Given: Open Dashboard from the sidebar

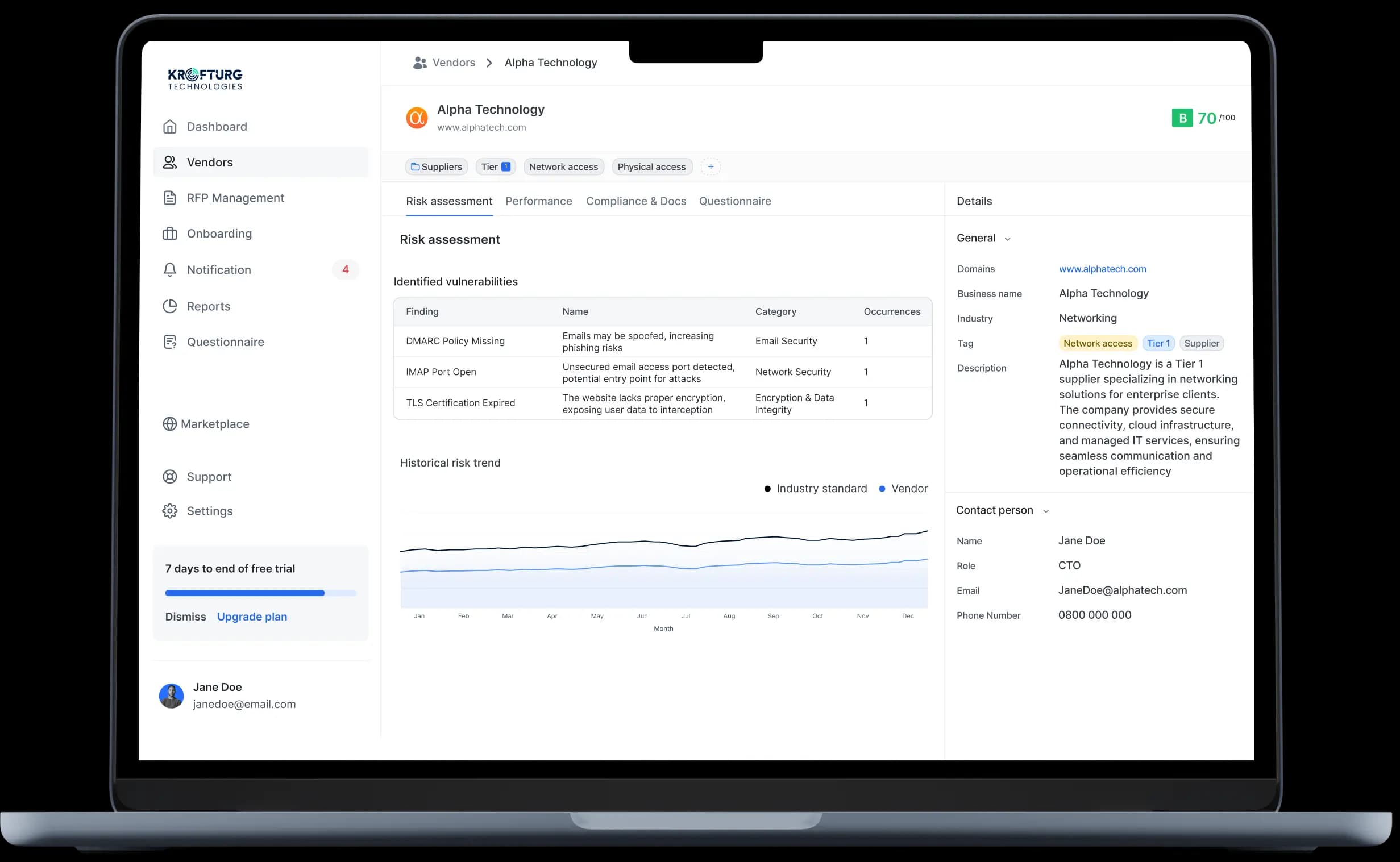Looking at the screenshot, I should click(260, 127).
